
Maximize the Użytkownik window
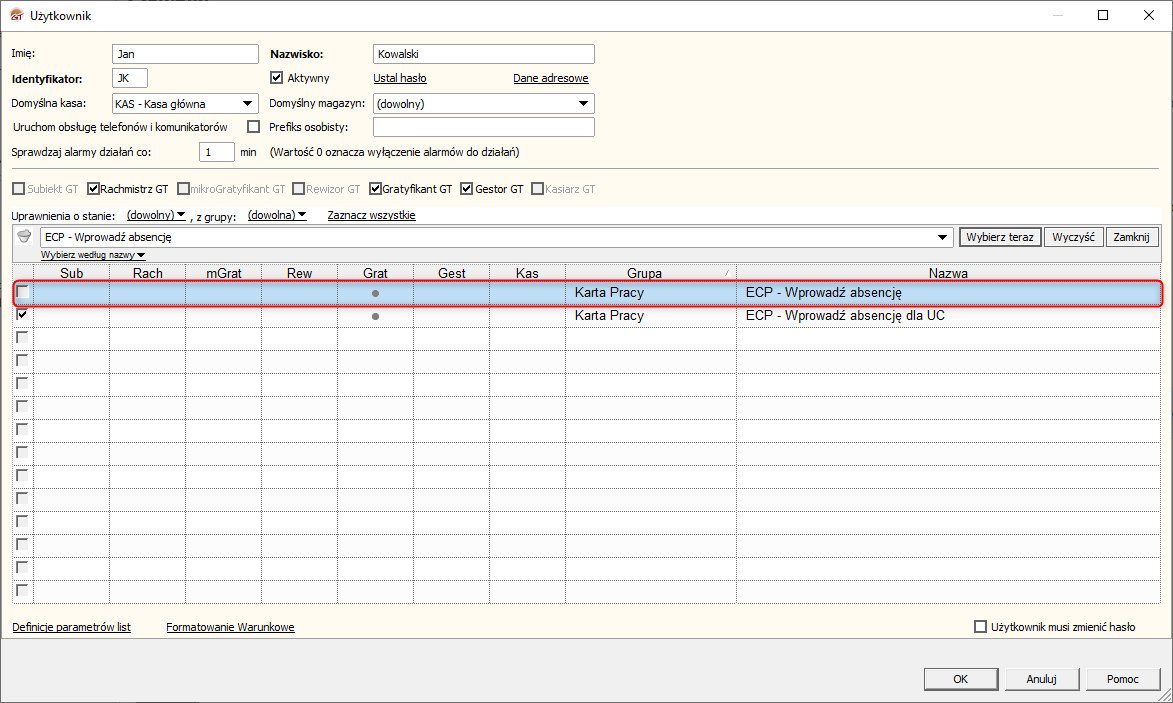[x=1103, y=15]
